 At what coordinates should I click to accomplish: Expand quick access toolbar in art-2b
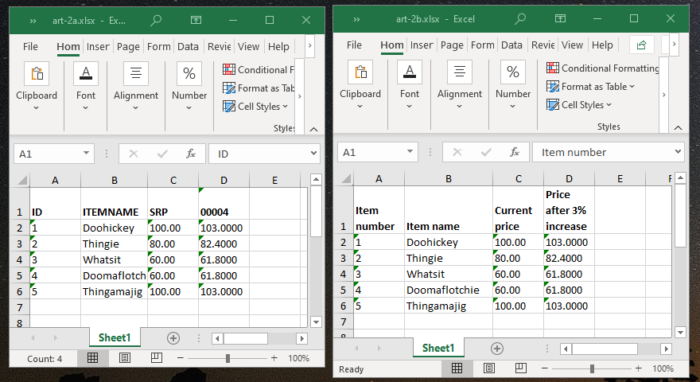(x=357, y=19)
